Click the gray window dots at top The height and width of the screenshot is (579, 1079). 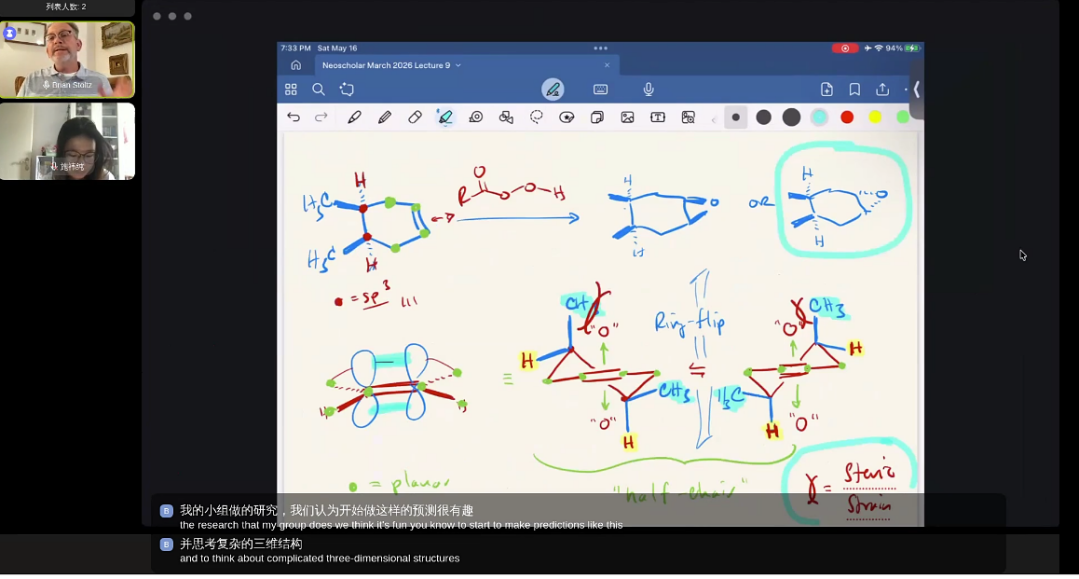172,16
